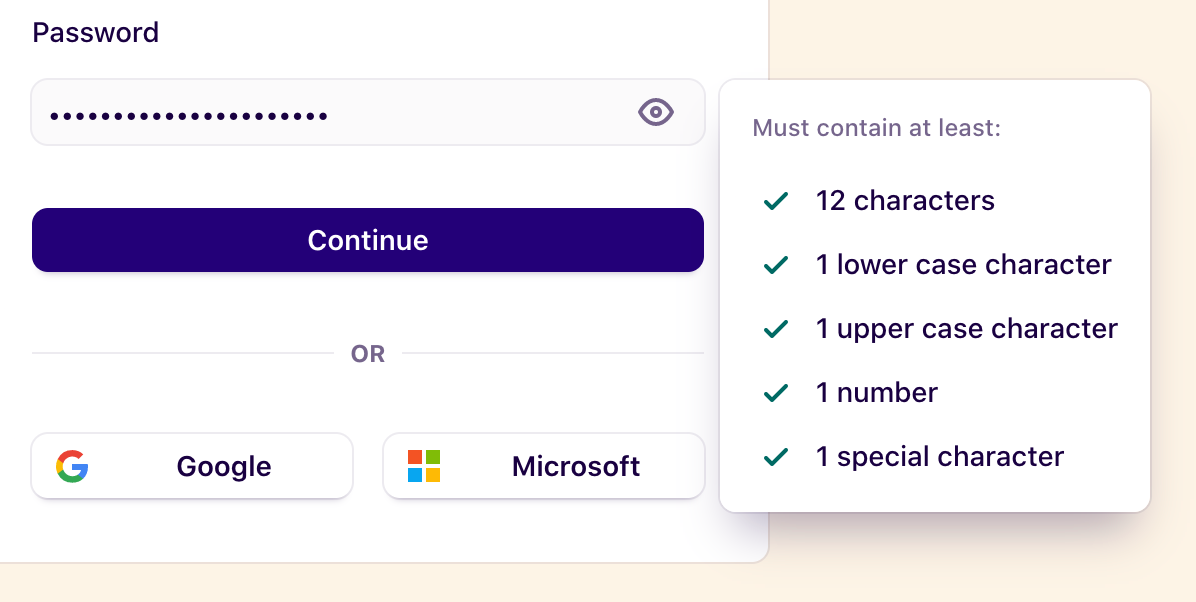Click the Google G logo icon
Image resolution: width=1196 pixels, height=602 pixels.
[72, 465]
